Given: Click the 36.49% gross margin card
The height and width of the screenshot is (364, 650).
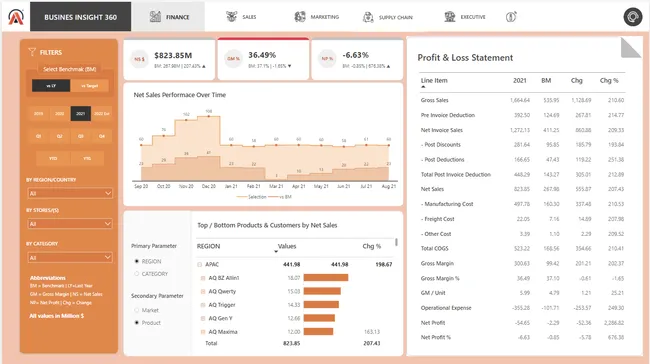Looking at the screenshot, I should [263, 59].
